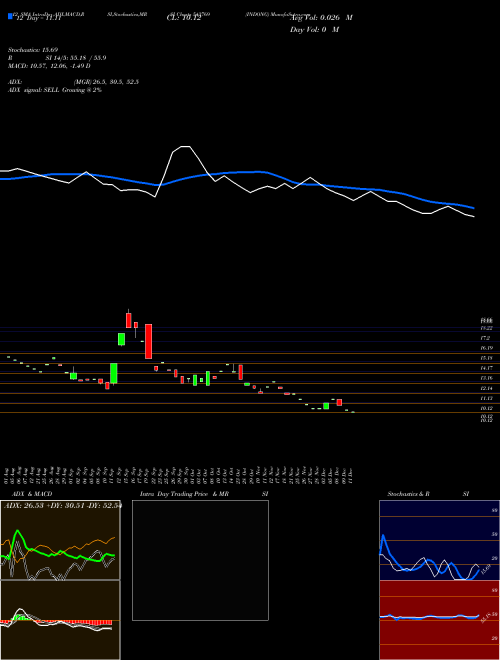500x660 pixels.
Task: Click the 11.13 price axis label
Action: pyautogui.click(x=487, y=398)
